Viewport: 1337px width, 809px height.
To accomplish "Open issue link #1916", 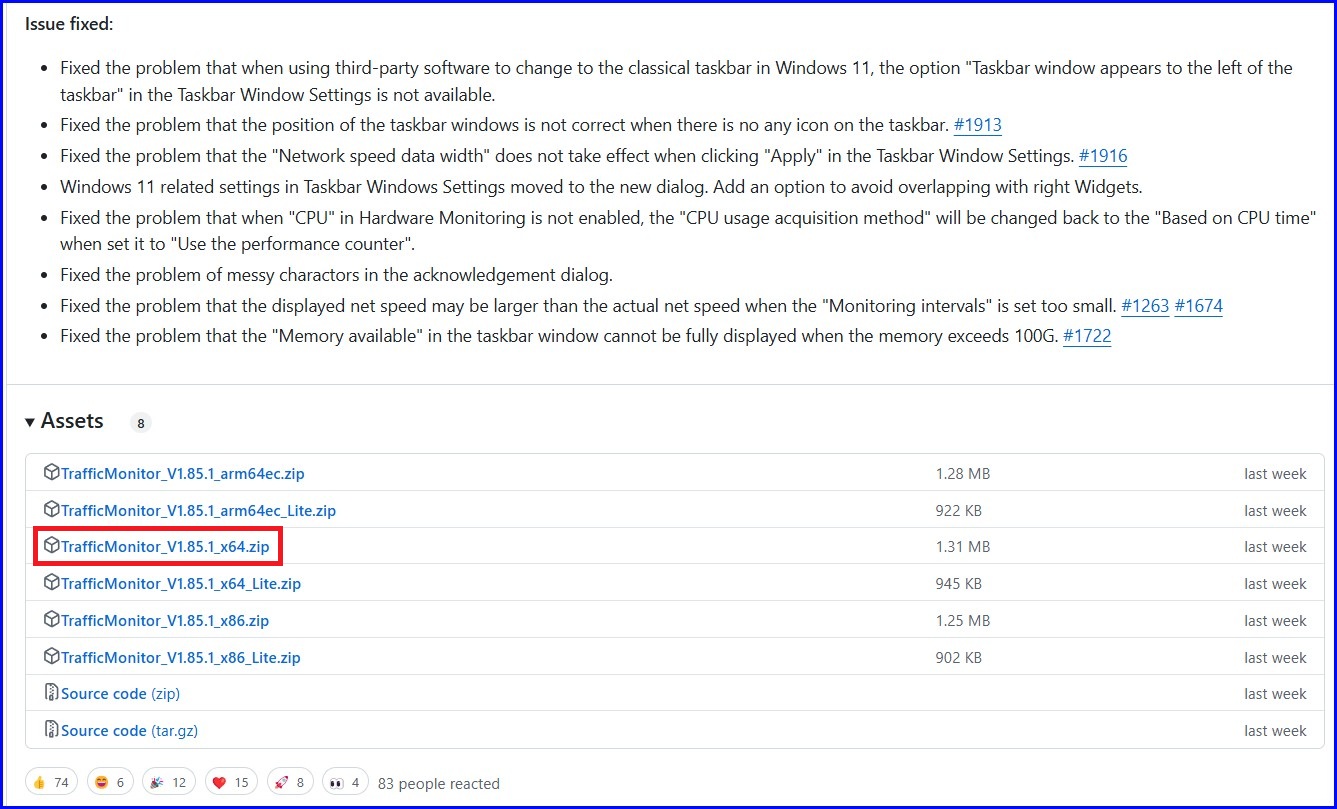I will 1103,156.
